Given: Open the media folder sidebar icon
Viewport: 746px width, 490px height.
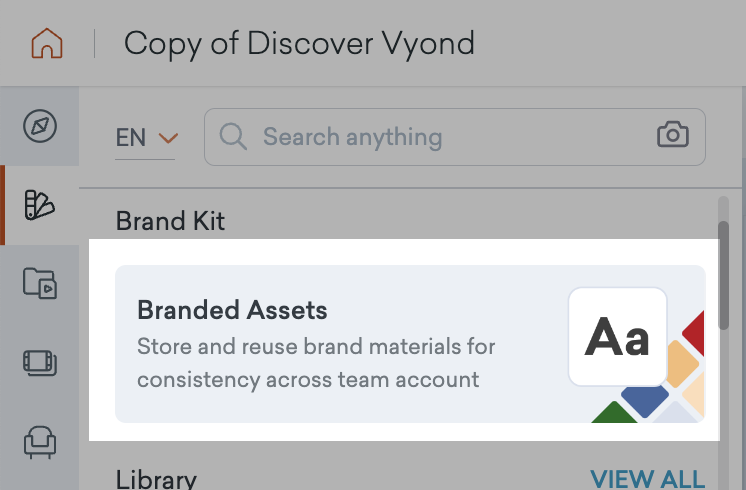Looking at the screenshot, I should pyautogui.click(x=40, y=284).
